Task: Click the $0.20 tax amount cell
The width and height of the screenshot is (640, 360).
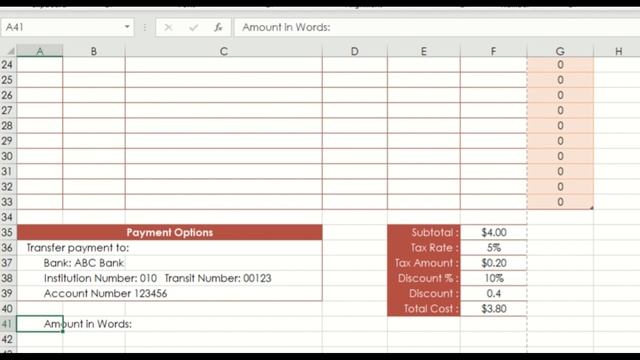Action: [493, 263]
